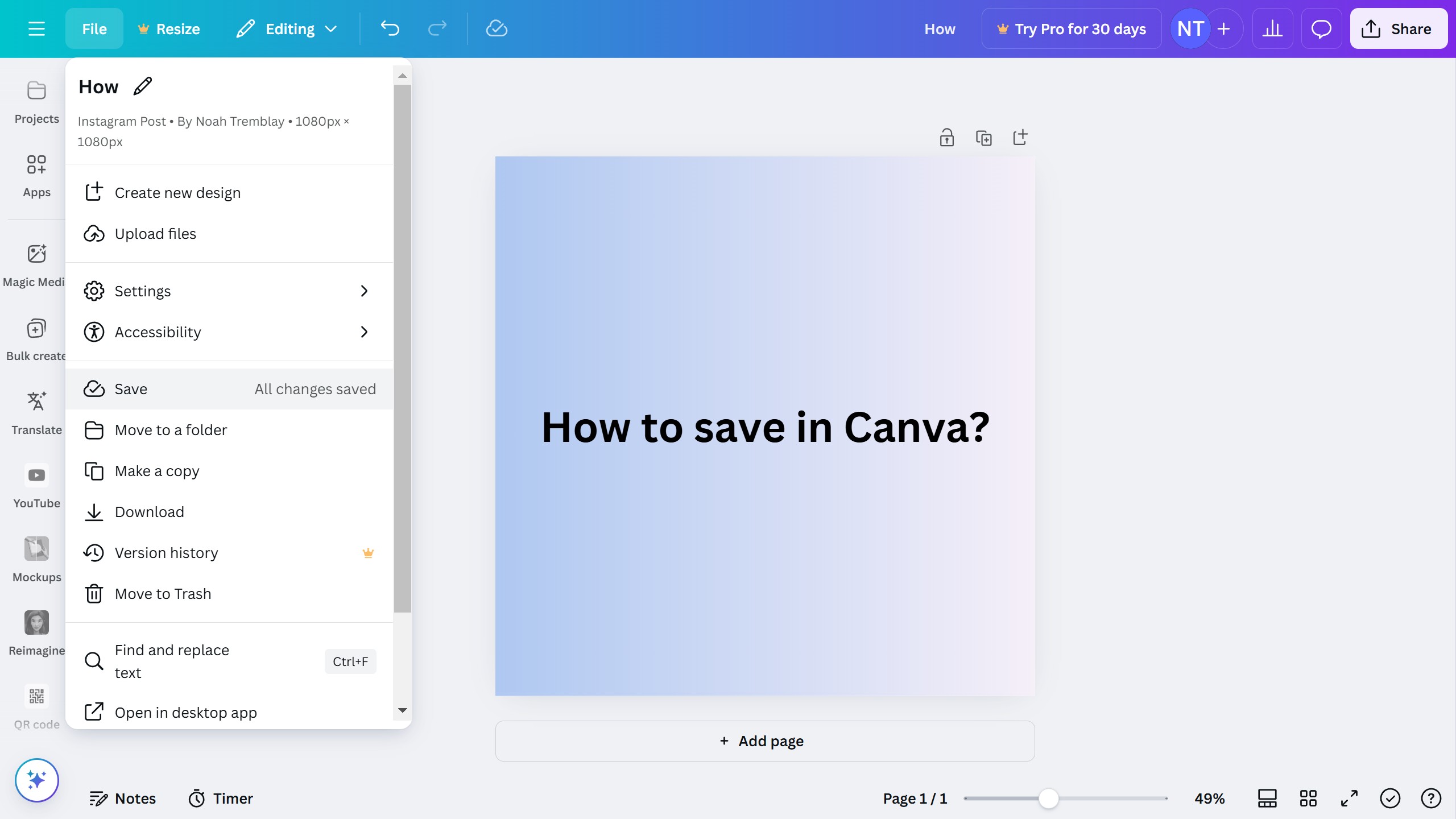The height and width of the screenshot is (819, 1456).
Task: Click the lock page icon above canvas
Action: pyautogui.click(x=946, y=138)
